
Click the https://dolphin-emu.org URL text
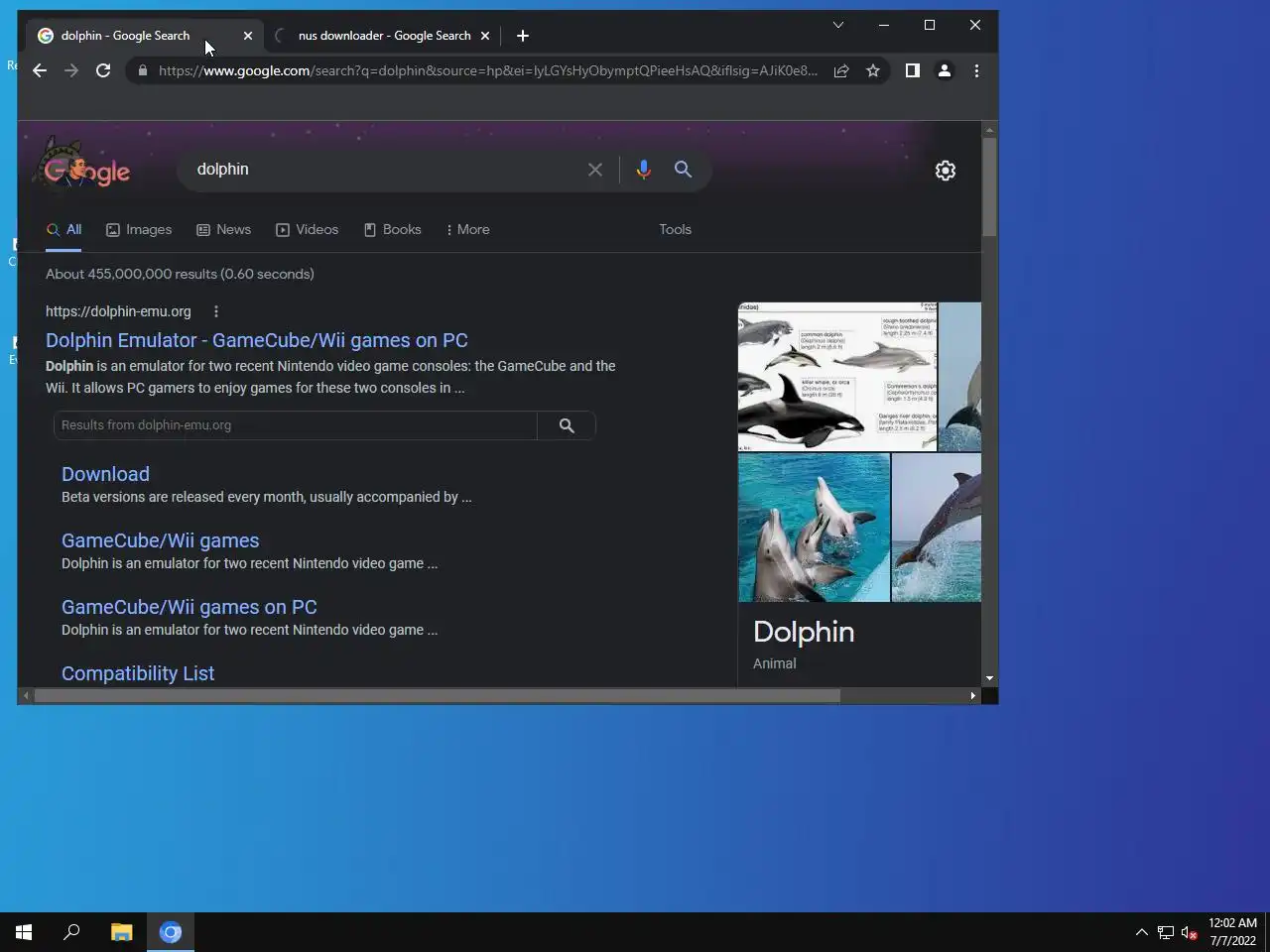tap(118, 311)
